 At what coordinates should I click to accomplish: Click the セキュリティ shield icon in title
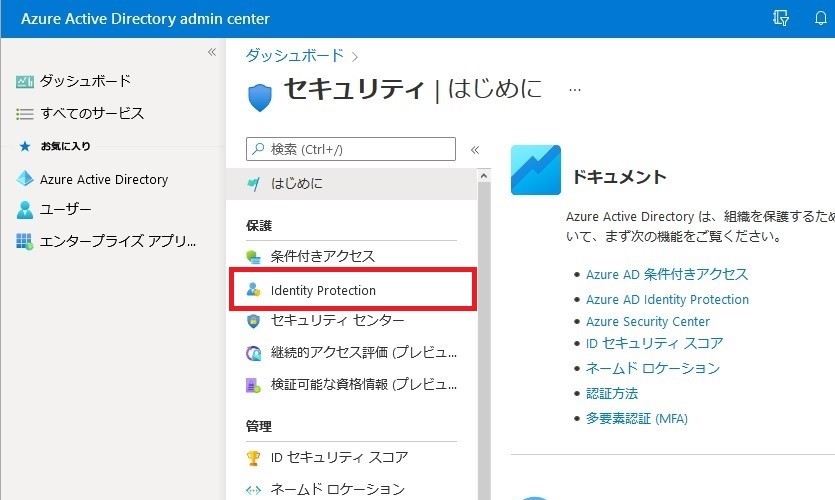click(x=260, y=97)
